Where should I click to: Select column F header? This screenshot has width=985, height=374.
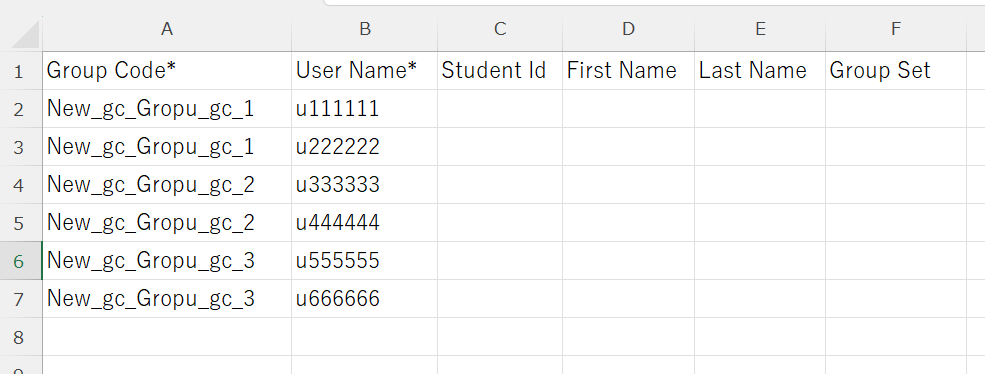click(x=896, y=29)
